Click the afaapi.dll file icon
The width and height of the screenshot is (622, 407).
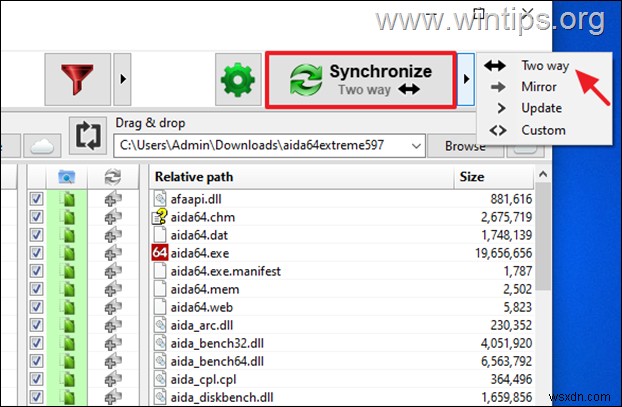click(x=160, y=199)
